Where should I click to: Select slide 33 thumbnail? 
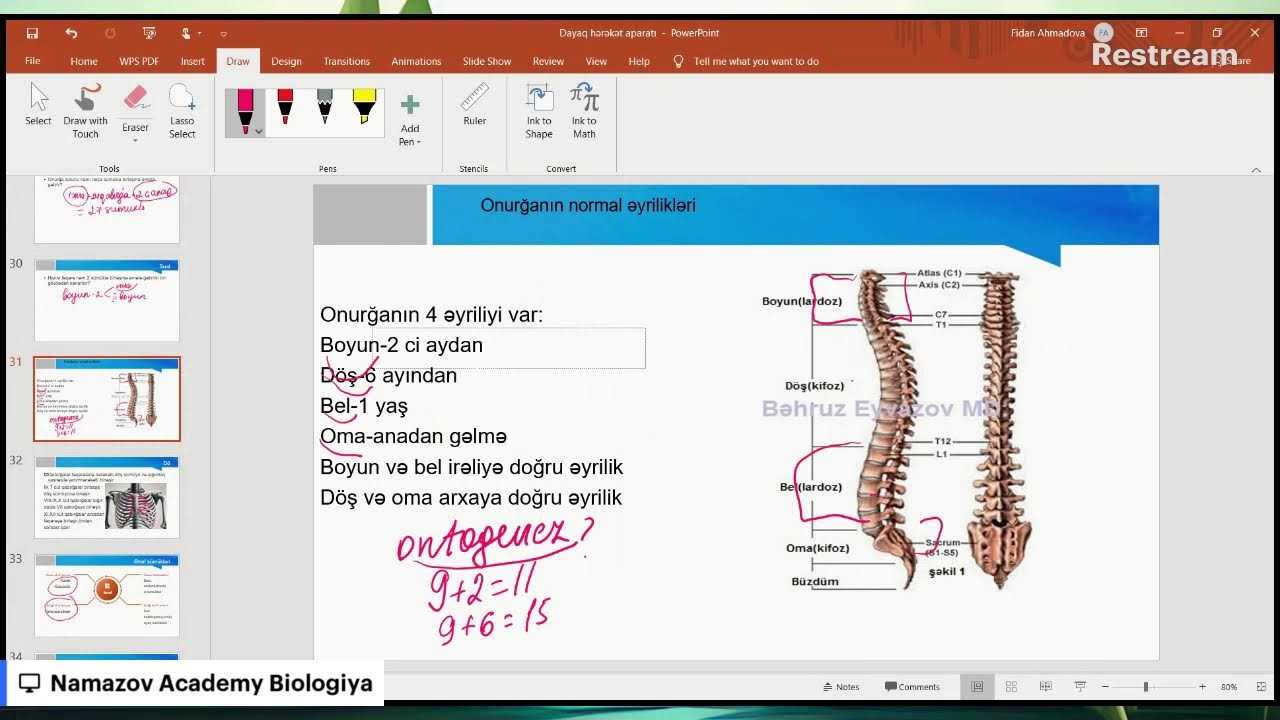pos(107,595)
